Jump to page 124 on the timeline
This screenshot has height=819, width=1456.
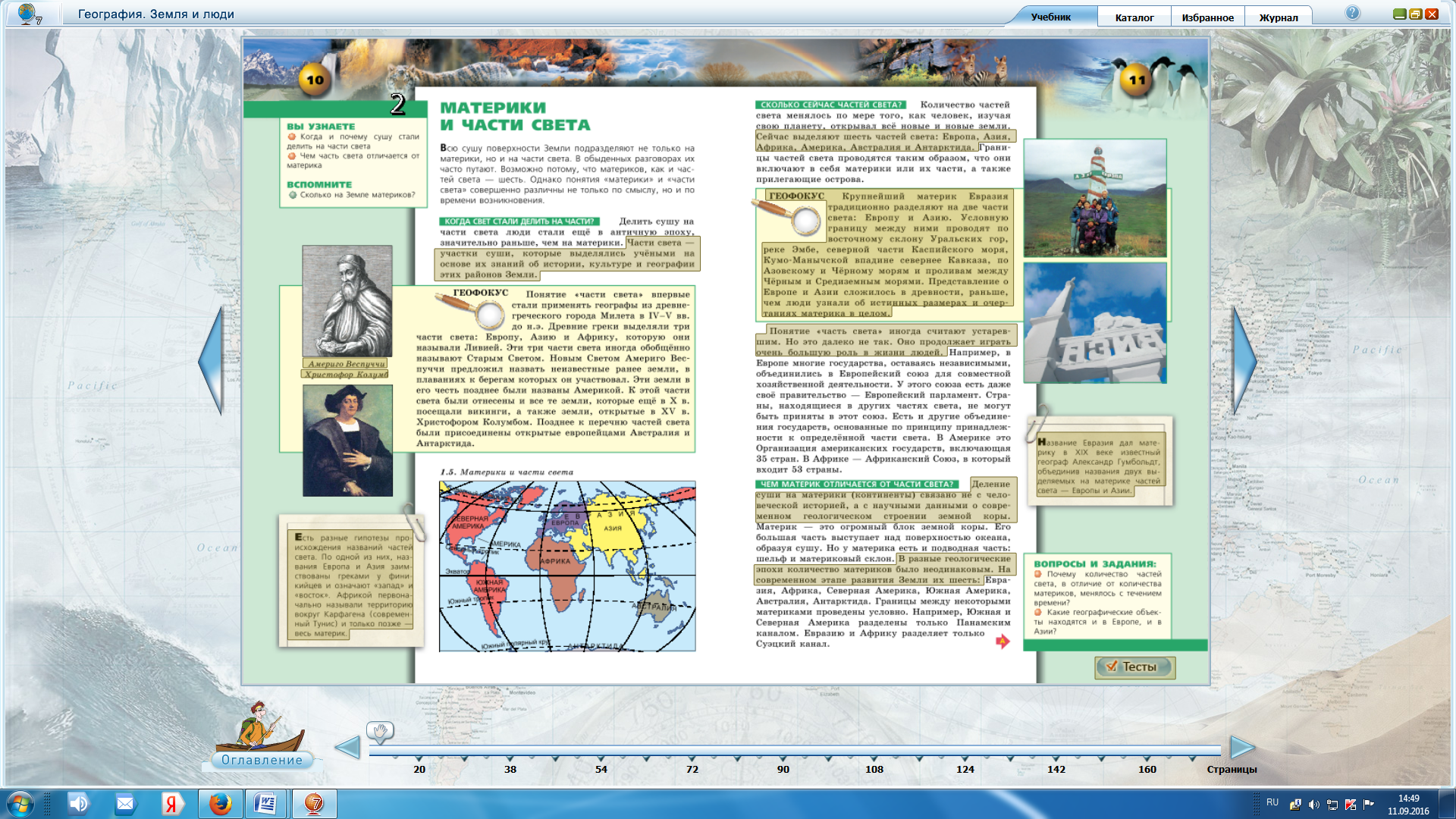pos(965,769)
